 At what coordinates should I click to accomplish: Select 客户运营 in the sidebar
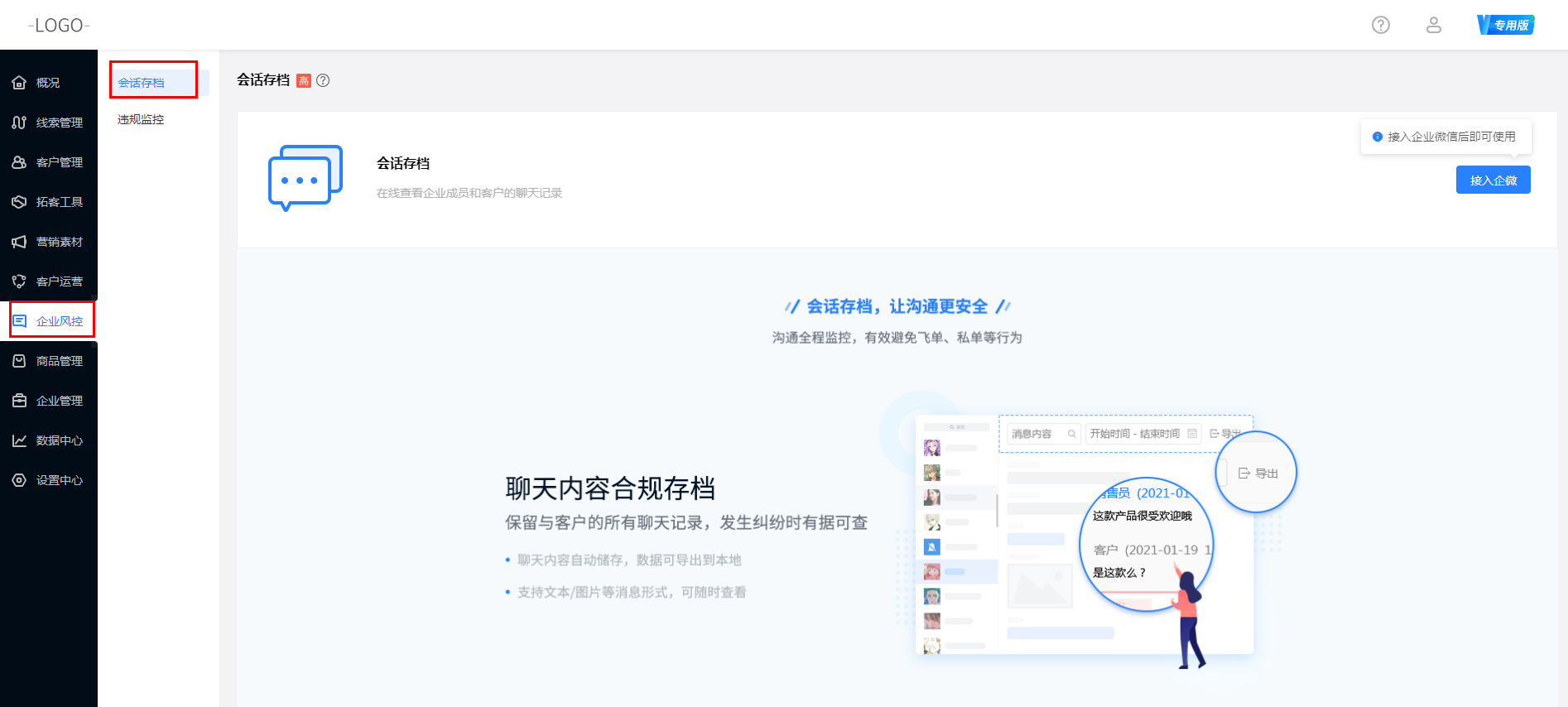(59, 281)
